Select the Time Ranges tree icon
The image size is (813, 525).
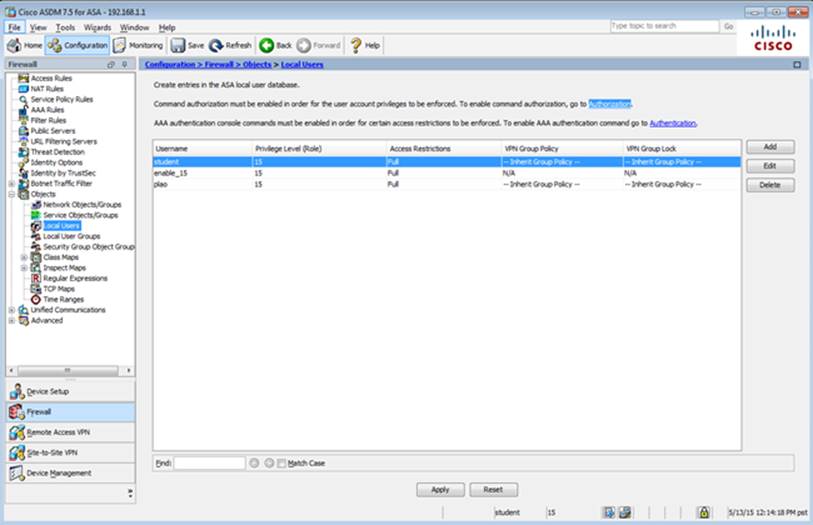(36, 299)
